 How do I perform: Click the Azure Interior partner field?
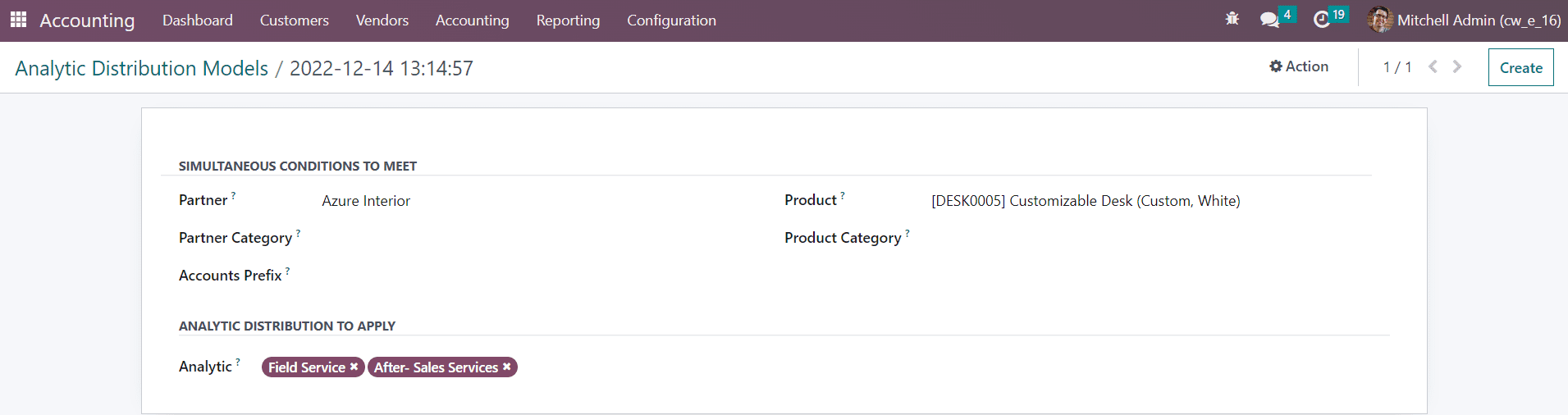(366, 201)
